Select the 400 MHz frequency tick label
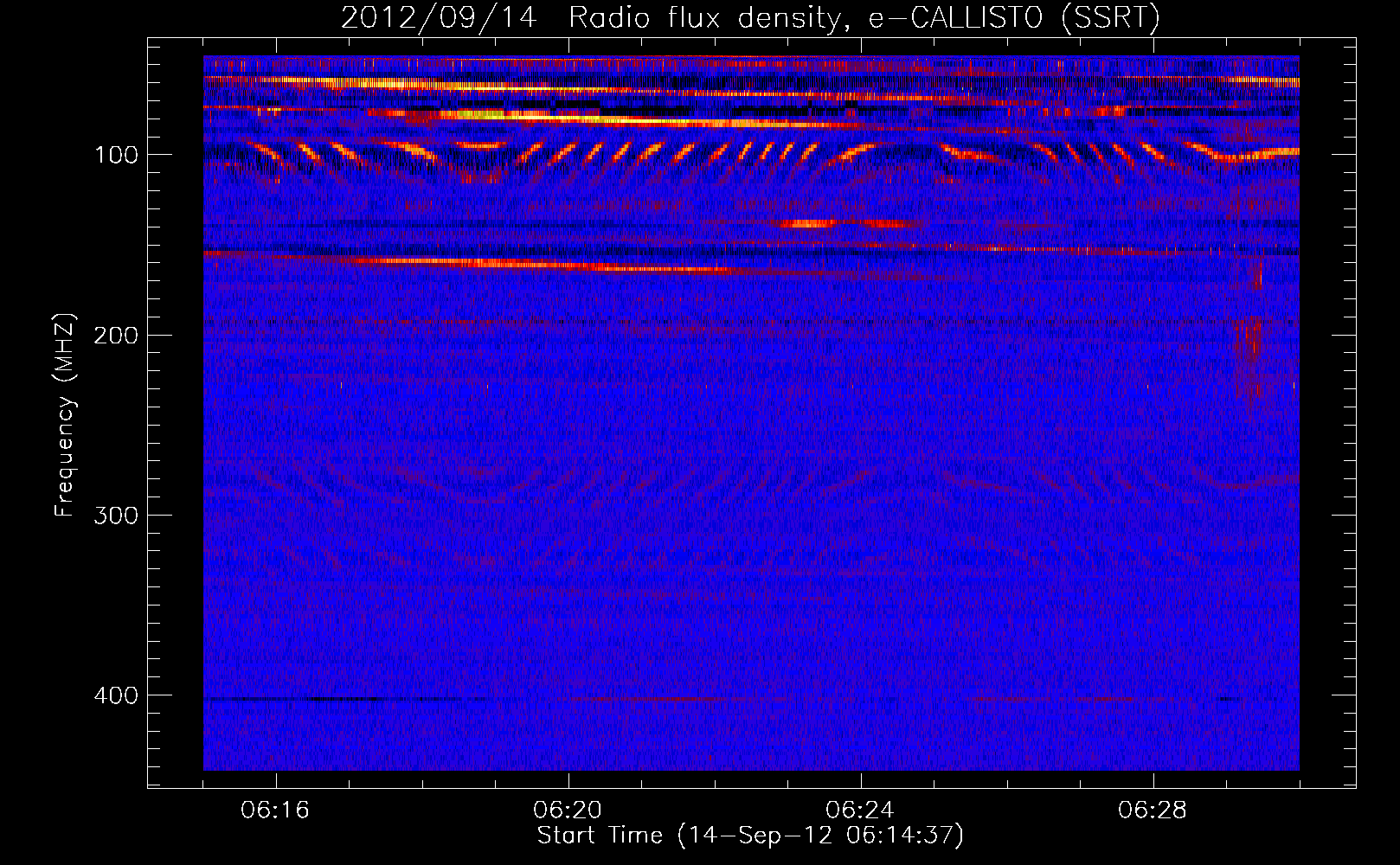Screen dimensions: 1400x865 point(115,695)
